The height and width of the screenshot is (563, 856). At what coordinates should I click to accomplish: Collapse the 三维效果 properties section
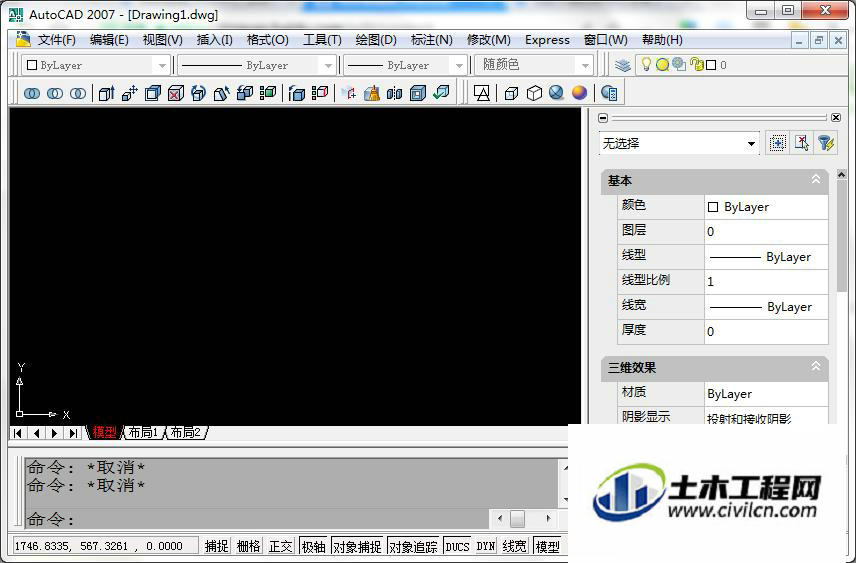816,366
